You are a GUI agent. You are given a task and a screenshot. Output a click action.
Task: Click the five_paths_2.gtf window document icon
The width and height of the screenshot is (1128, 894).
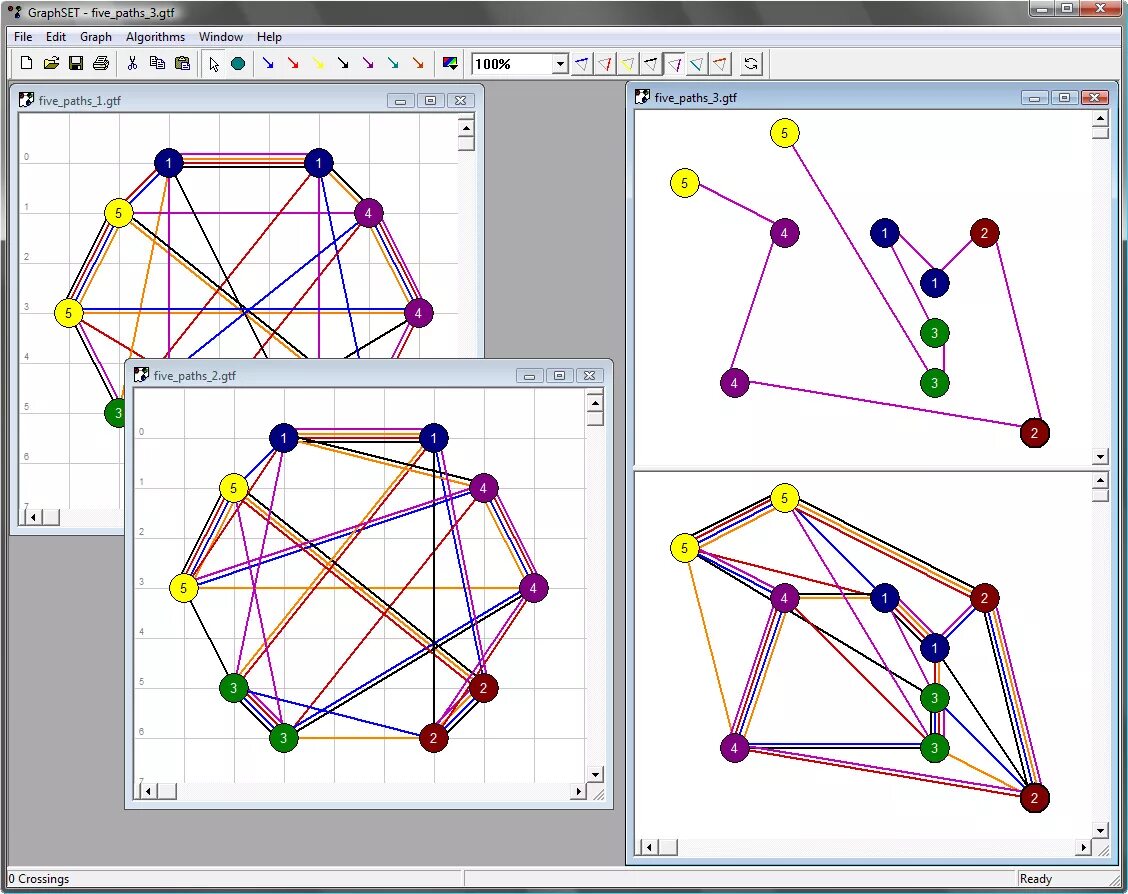(142, 375)
